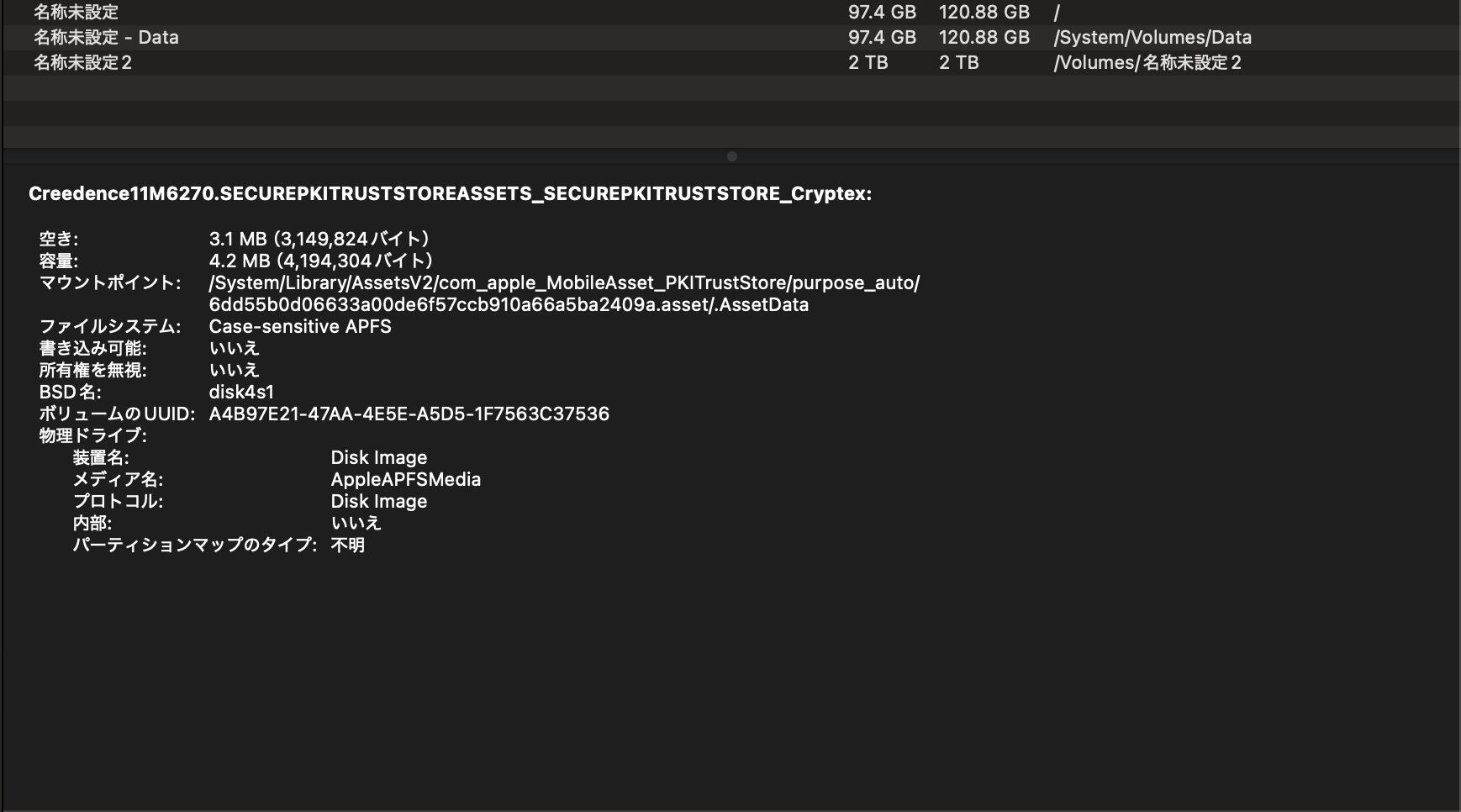
Task: Click the /System/Volumes/Data mount point cell
Action: pyautogui.click(x=1152, y=38)
